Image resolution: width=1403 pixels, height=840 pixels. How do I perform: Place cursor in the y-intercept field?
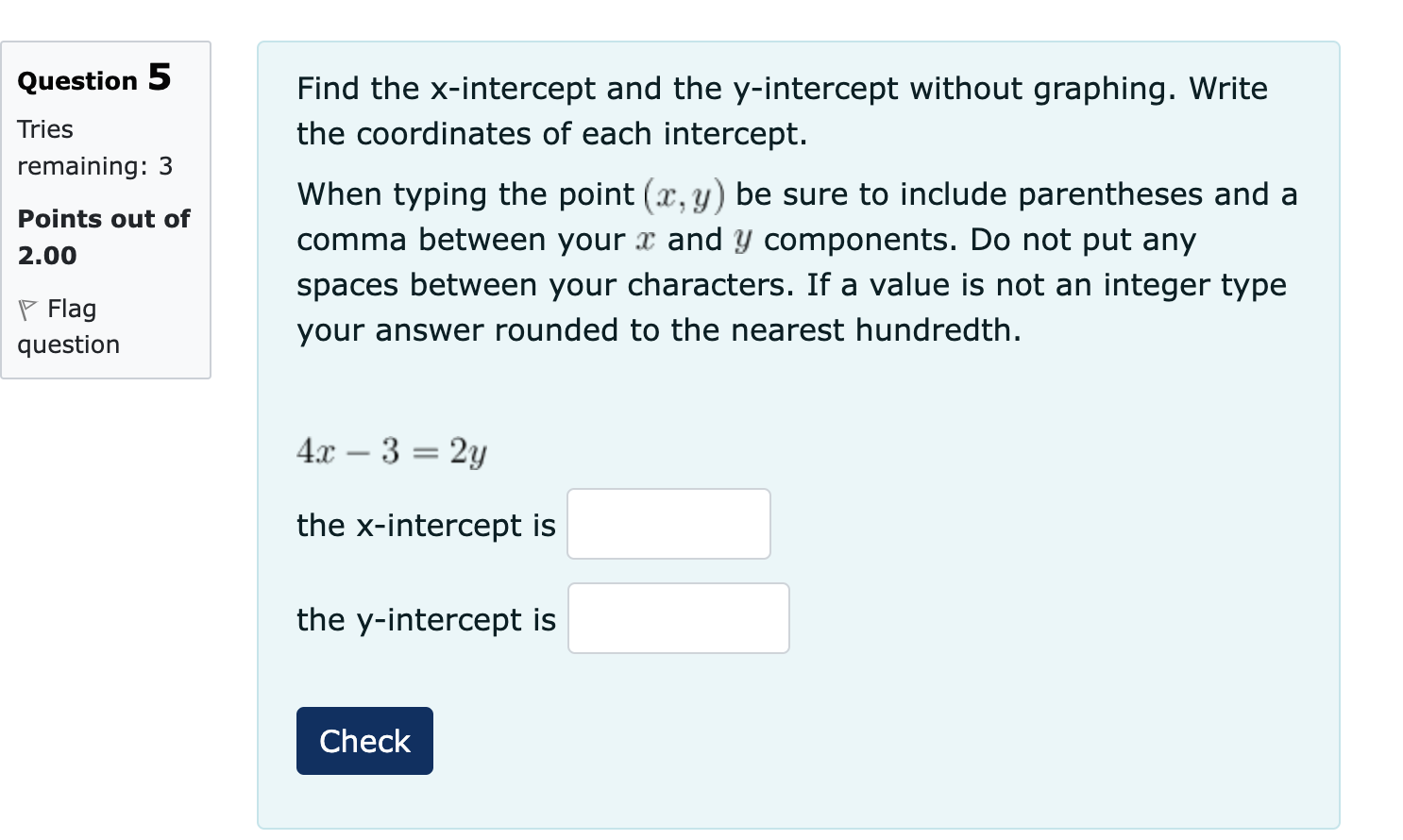tap(678, 618)
